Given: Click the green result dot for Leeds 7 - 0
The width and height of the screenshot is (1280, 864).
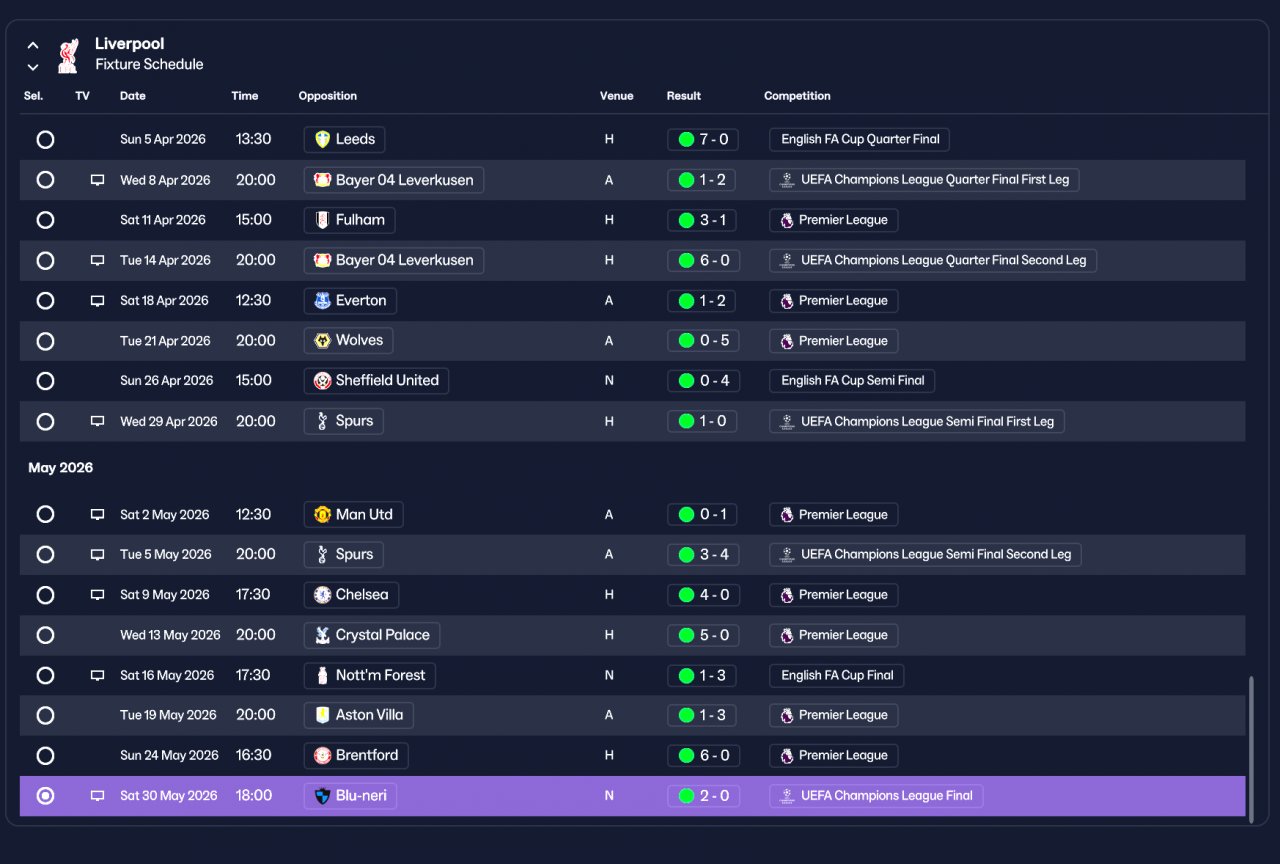Looking at the screenshot, I should (686, 139).
